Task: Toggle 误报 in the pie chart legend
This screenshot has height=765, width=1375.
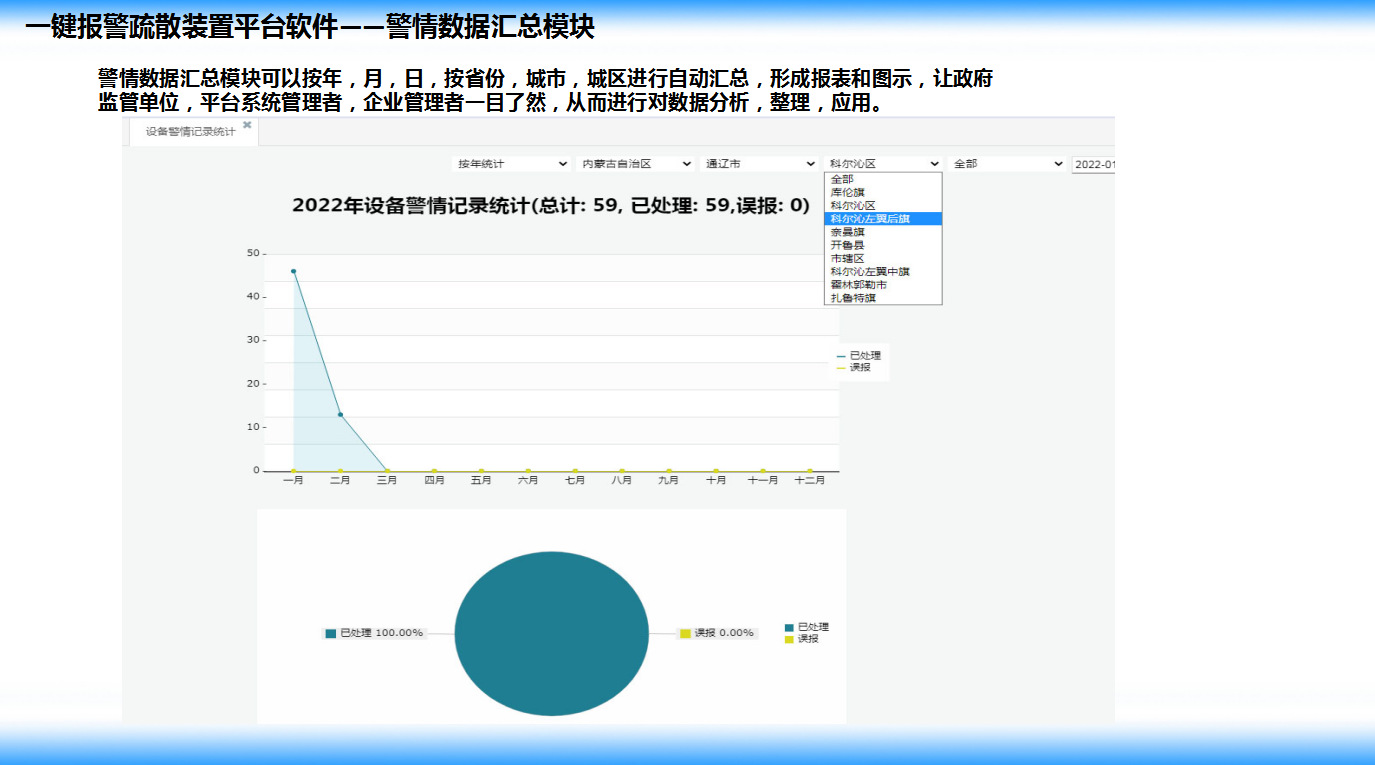Action: 802,639
